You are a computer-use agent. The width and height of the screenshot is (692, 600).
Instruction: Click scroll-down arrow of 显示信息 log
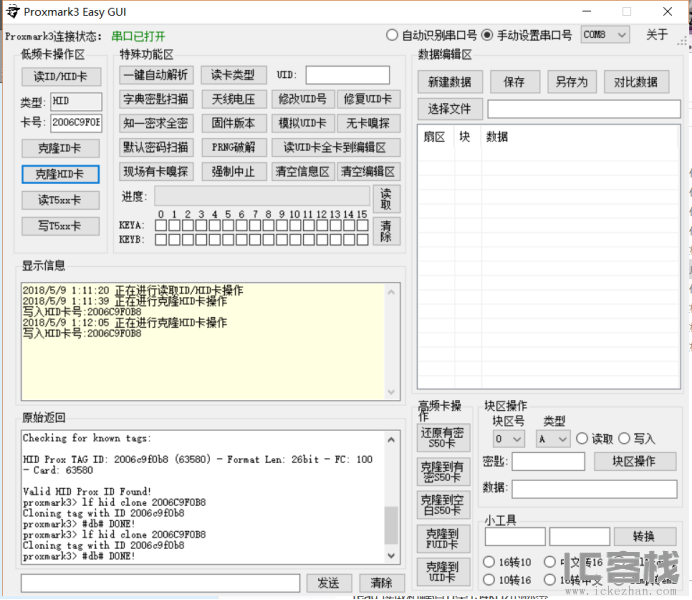click(x=391, y=391)
